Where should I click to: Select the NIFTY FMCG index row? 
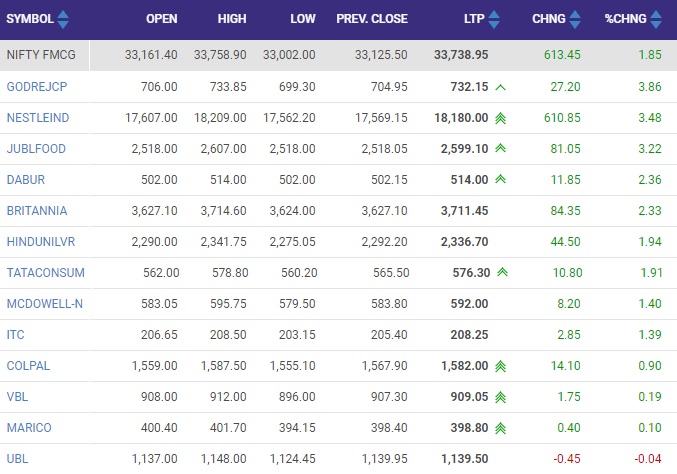(x=338, y=55)
